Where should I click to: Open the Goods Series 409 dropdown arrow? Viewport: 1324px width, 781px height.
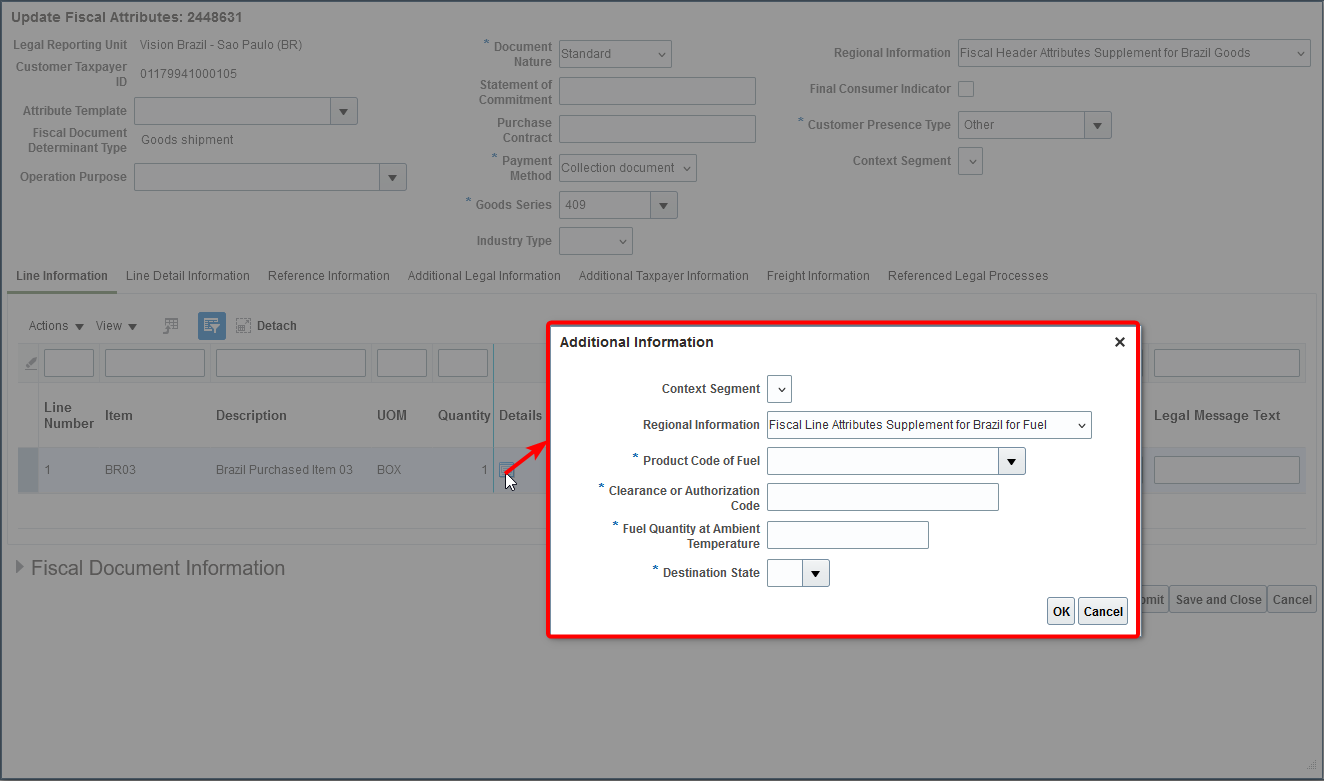coord(664,205)
